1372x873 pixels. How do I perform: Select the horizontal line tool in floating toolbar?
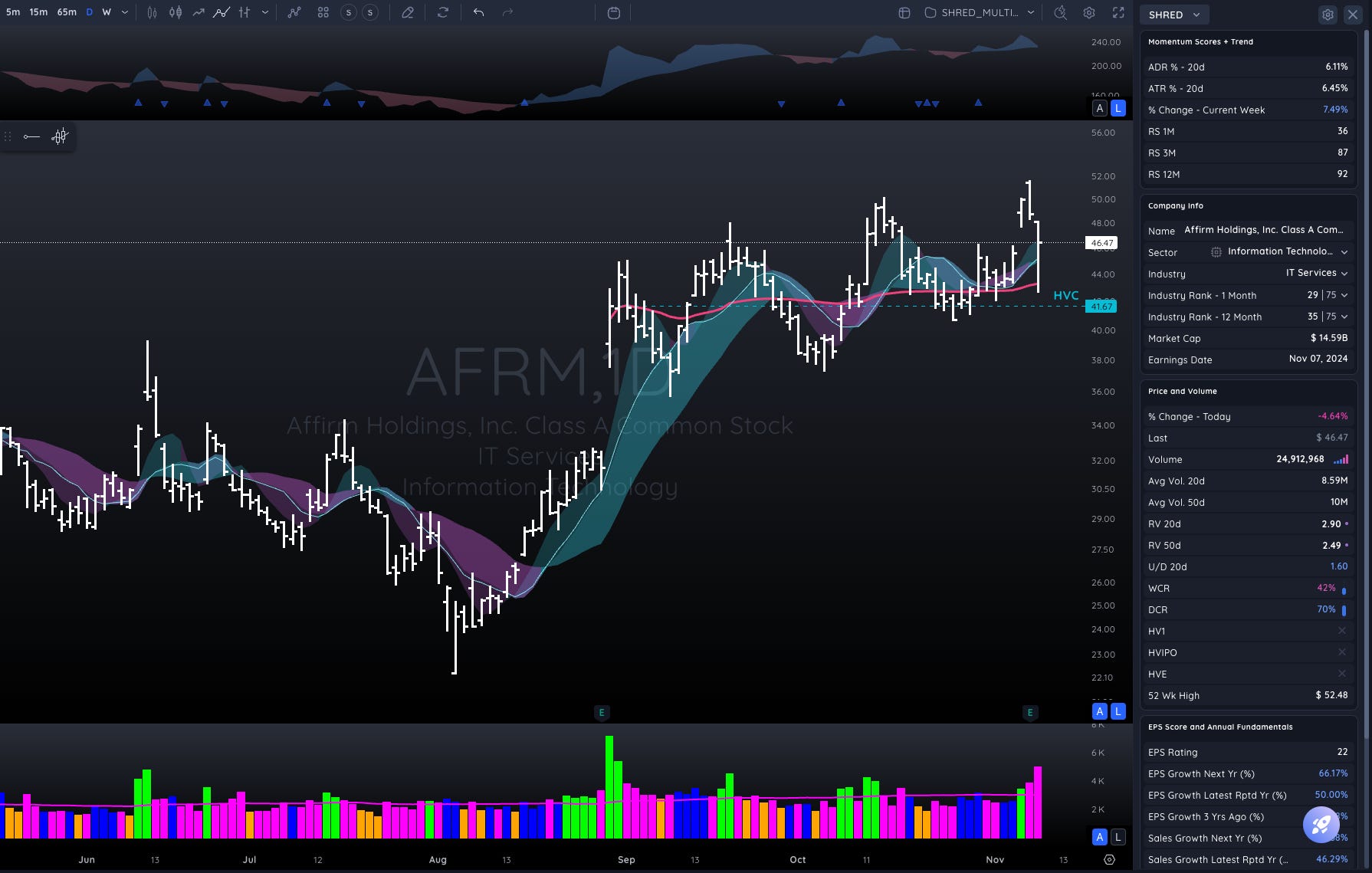pos(31,136)
